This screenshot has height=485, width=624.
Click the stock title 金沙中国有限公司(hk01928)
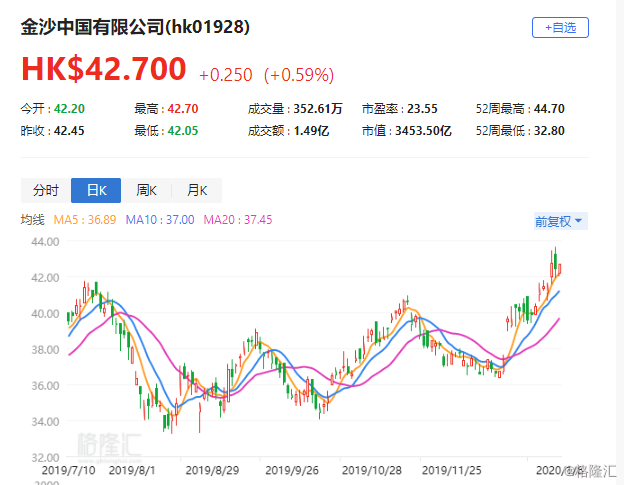point(135,27)
